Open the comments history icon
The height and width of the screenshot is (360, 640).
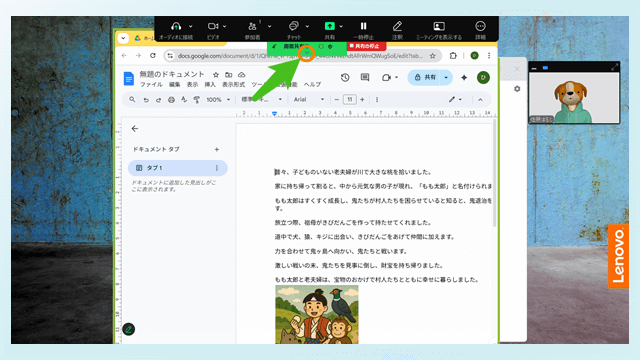tap(365, 78)
